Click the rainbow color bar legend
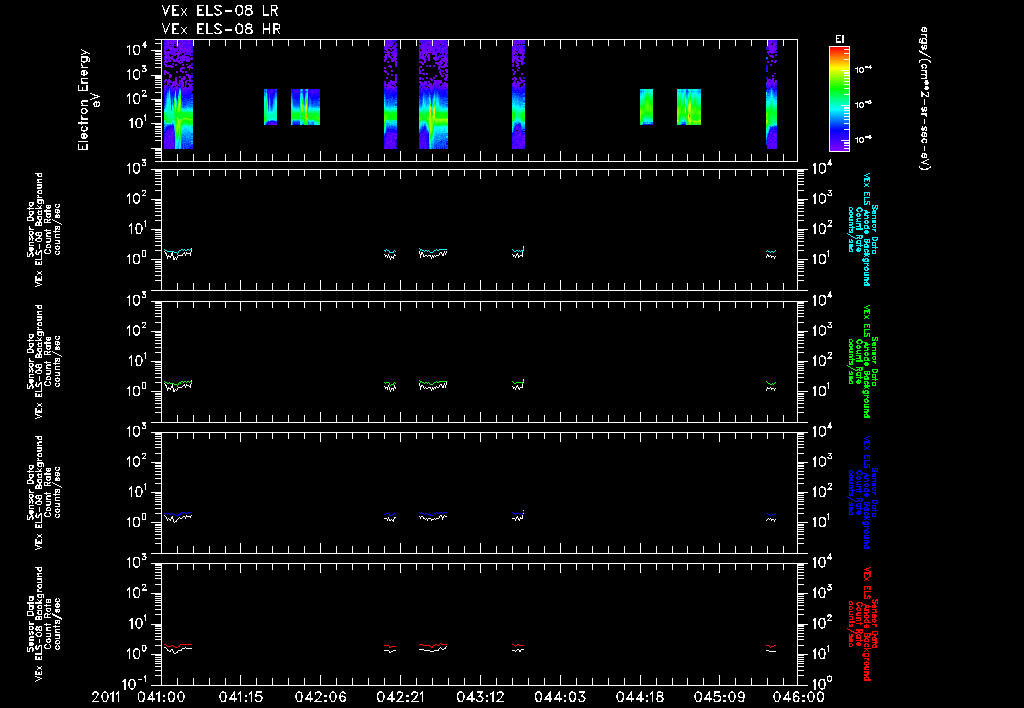 click(839, 99)
